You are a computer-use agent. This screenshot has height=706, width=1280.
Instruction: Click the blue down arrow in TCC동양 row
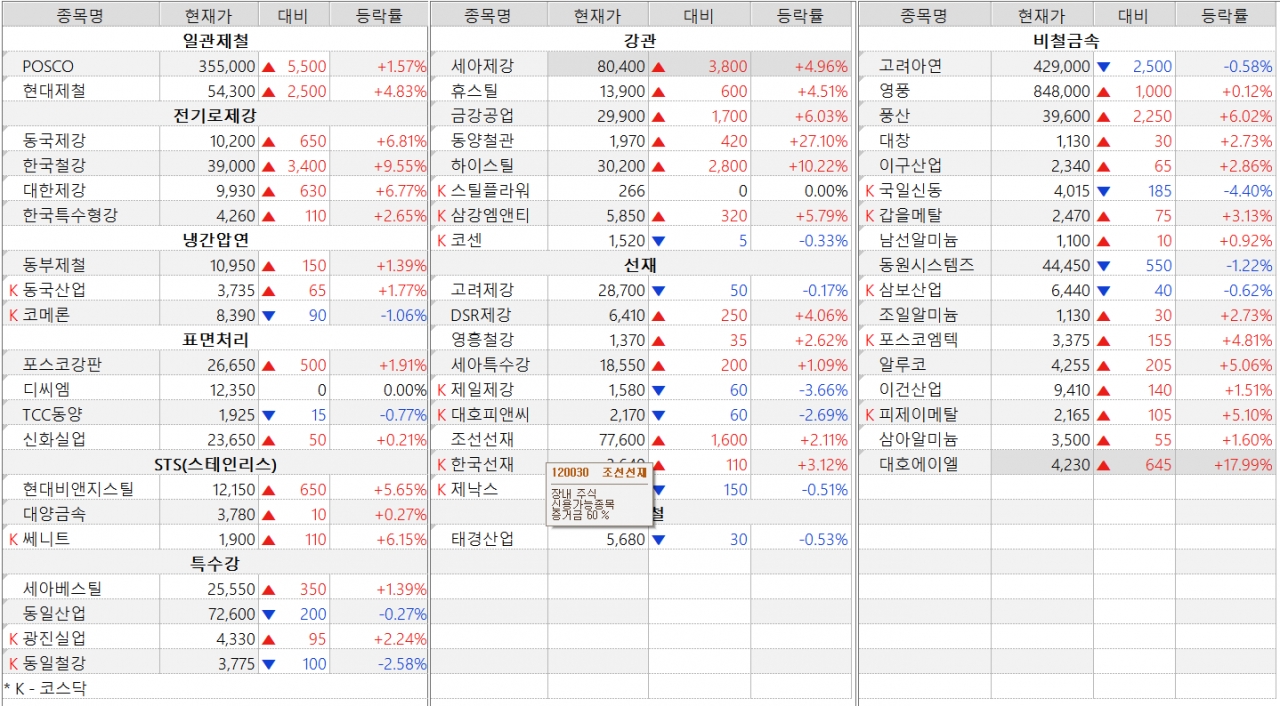pyautogui.click(x=268, y=415)
